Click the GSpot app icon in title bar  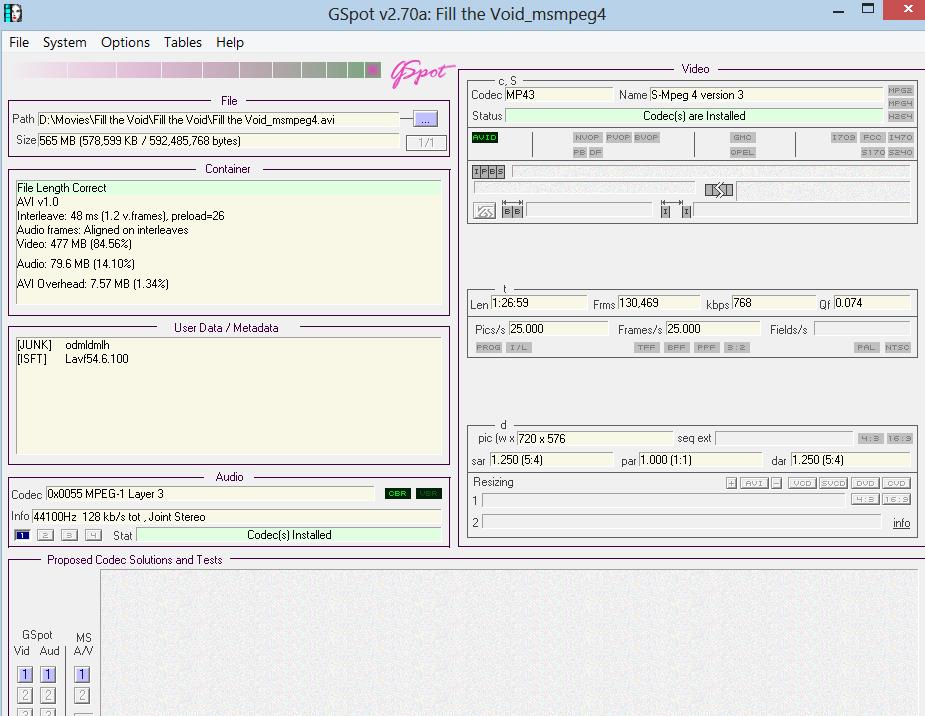pos(12,13)
